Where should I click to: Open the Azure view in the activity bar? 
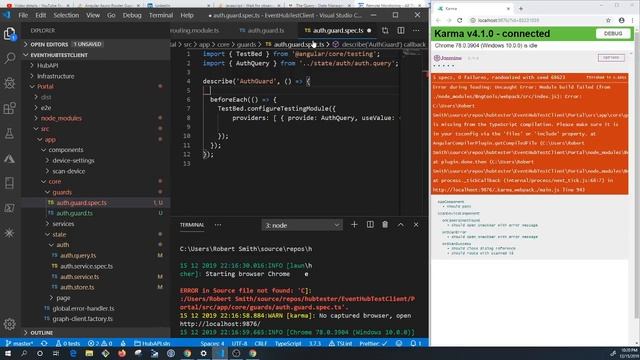point(9,159)
